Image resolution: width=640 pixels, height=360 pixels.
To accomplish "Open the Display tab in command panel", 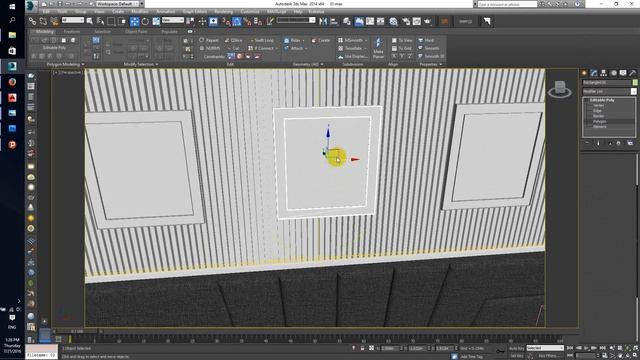I will pos(623,73).
